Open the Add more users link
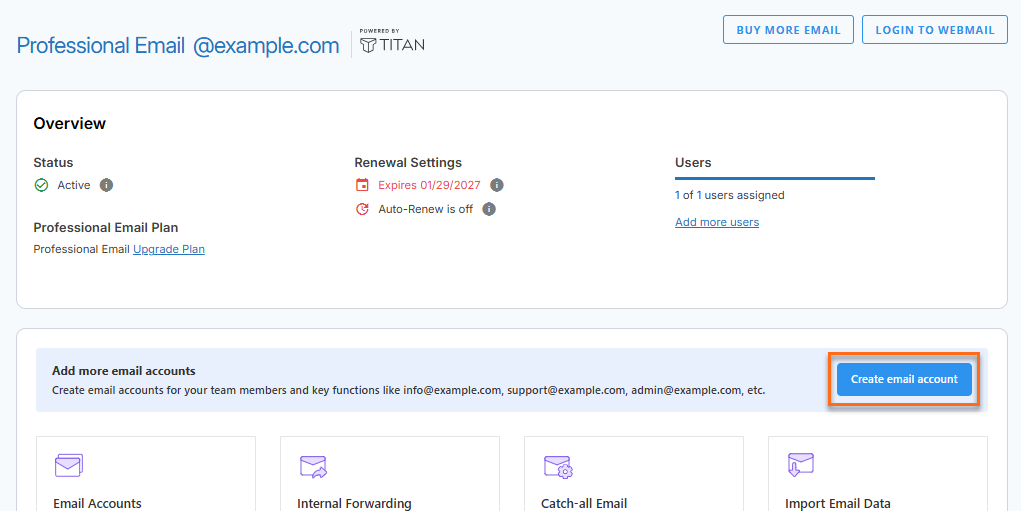The height and width of the screenshot is (511, 1021). 717,223
